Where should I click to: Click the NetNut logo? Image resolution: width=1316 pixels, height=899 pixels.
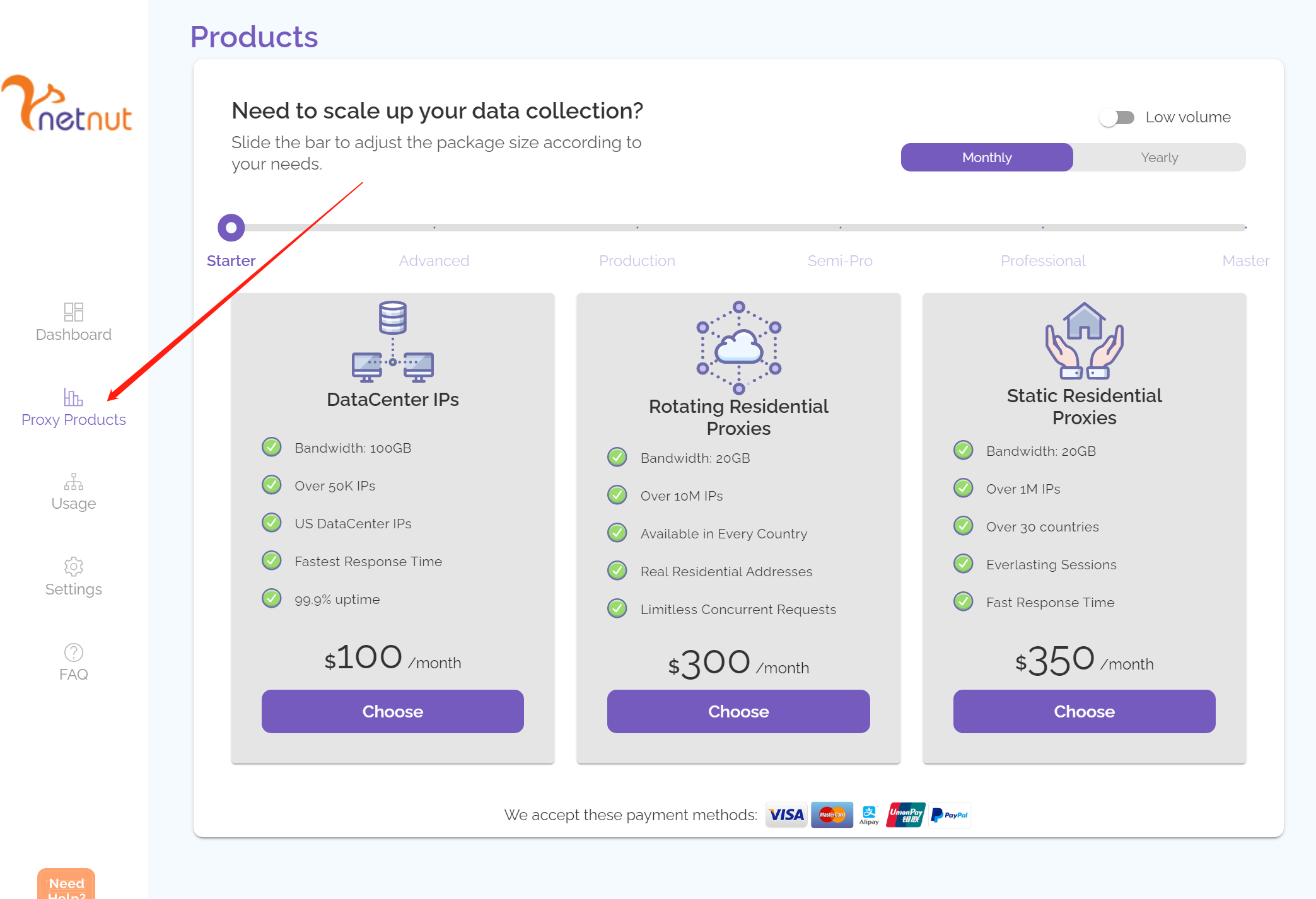(68, 105)
